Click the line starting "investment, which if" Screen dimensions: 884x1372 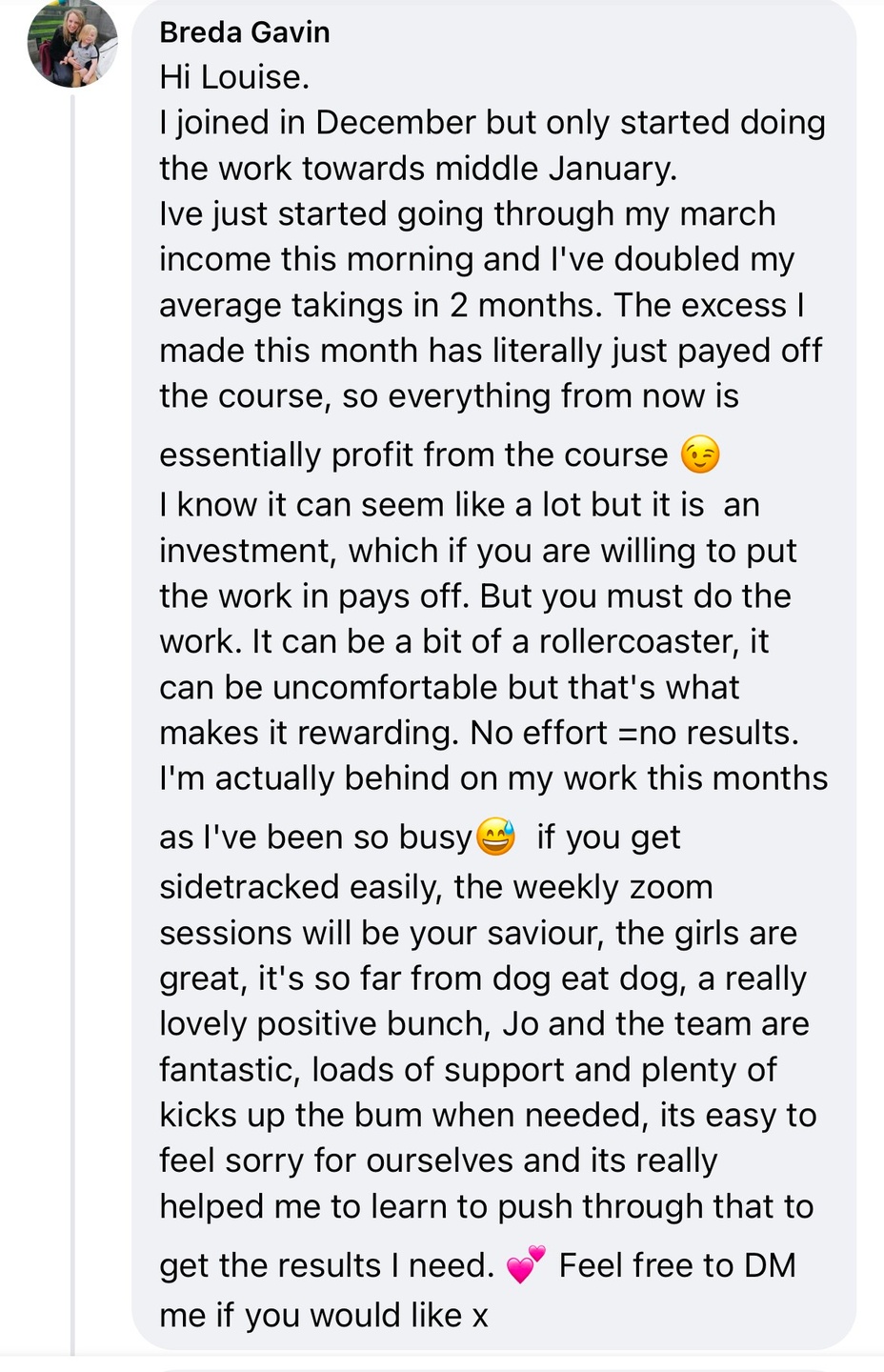pos(477,551)
